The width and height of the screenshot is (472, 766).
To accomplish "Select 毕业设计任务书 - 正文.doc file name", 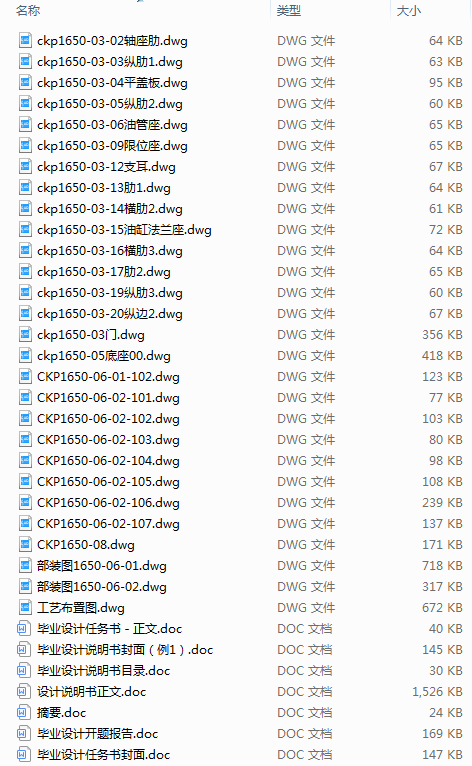I will pos(109,629).
